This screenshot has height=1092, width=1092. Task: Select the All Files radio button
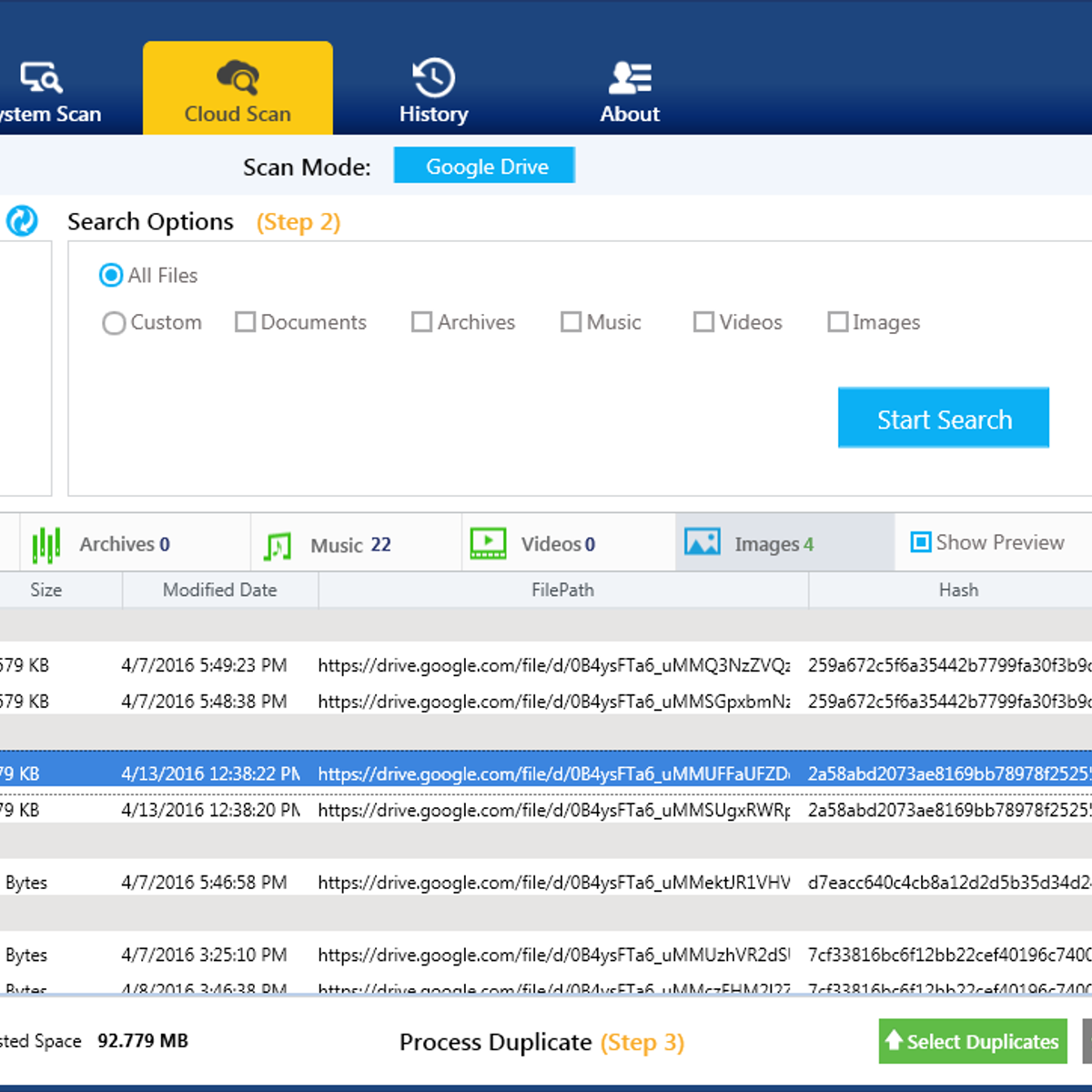click(x=111, y=276)
